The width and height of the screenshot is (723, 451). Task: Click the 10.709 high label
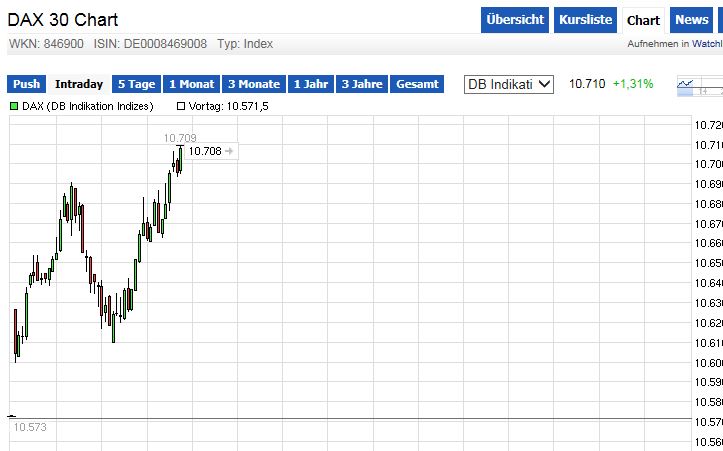180,138
